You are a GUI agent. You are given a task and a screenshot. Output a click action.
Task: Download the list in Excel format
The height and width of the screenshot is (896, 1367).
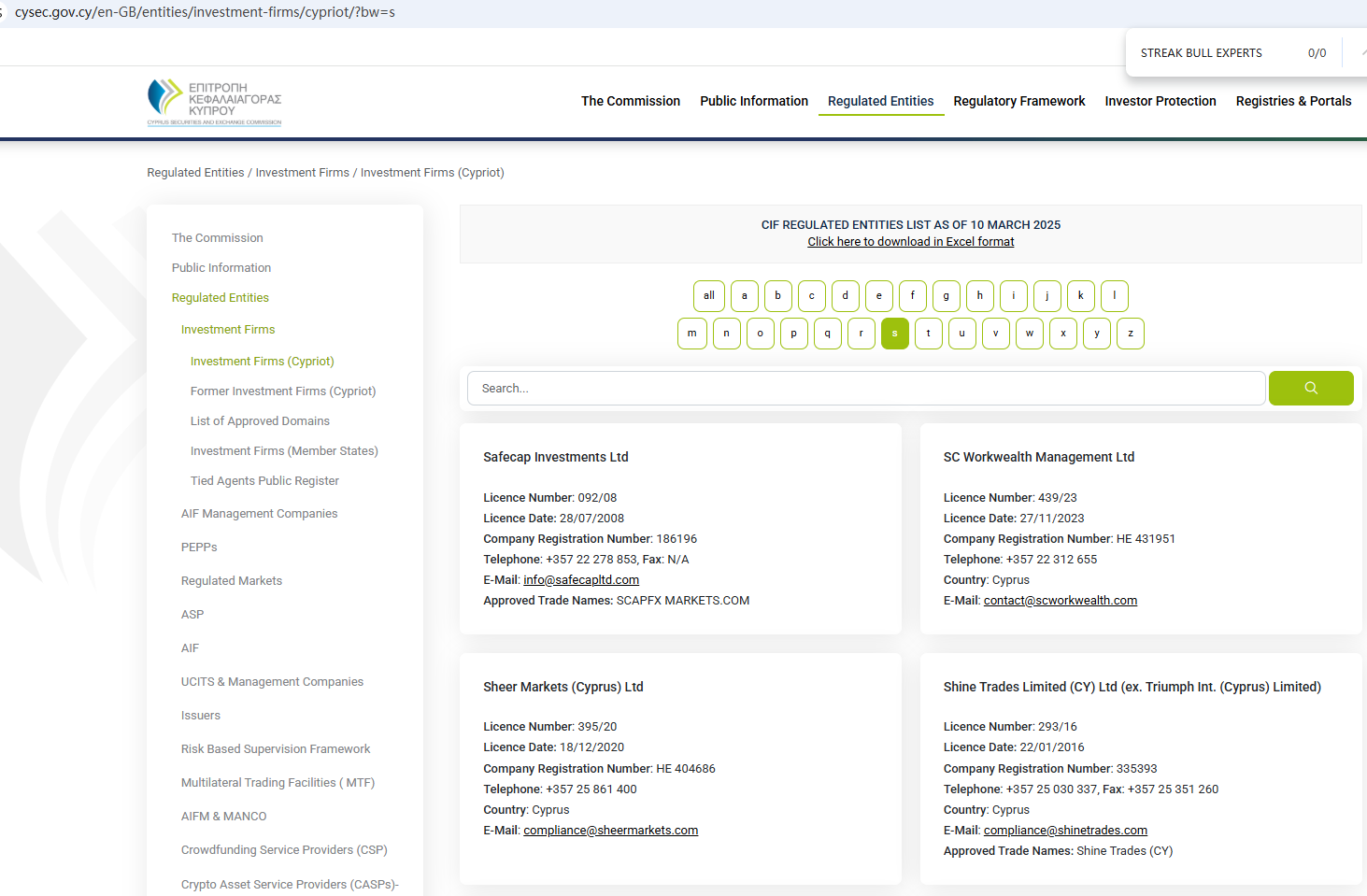coord(910,242)
